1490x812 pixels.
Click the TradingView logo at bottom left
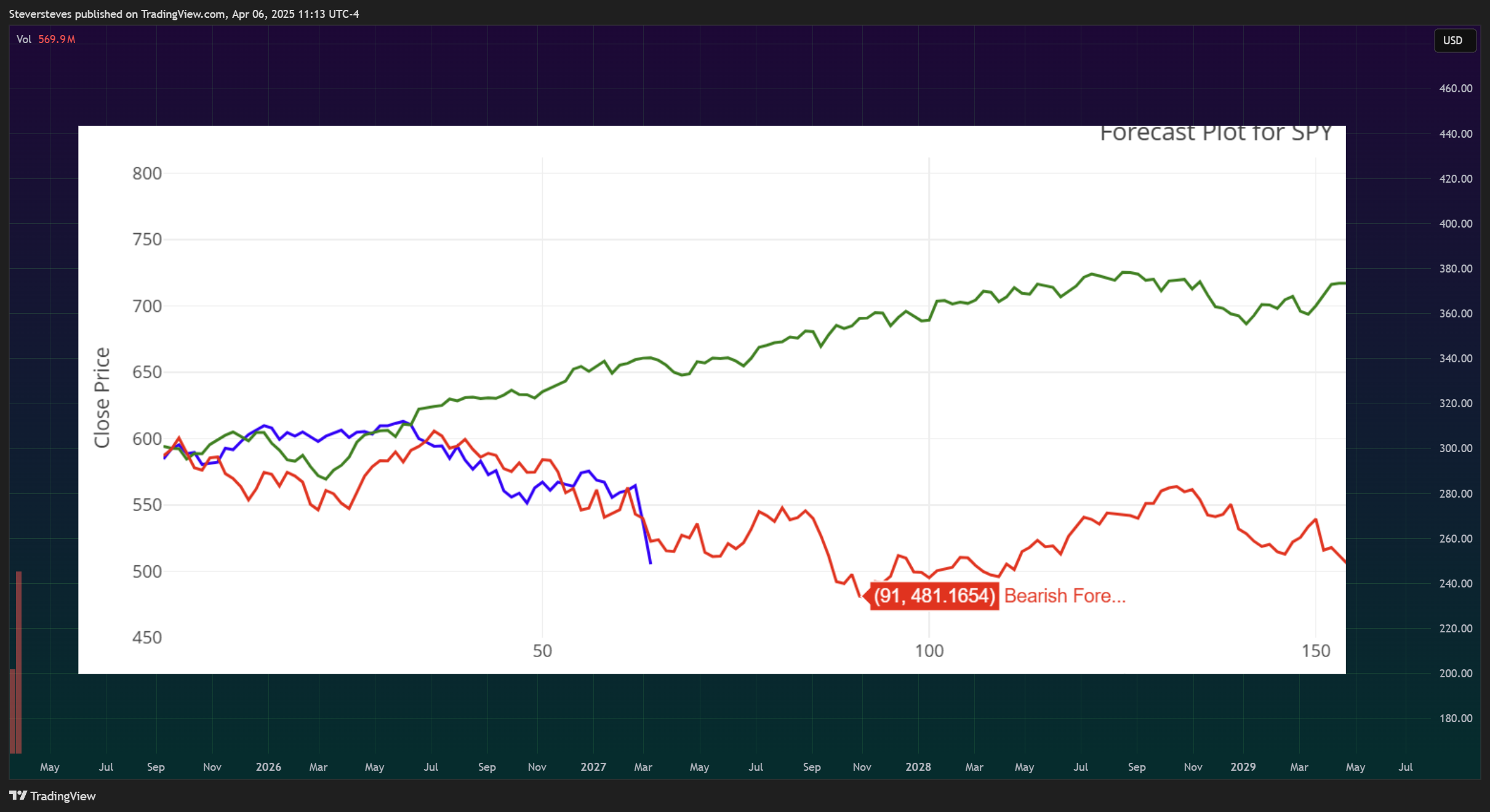pyautogui.click(x=52, y=796)
